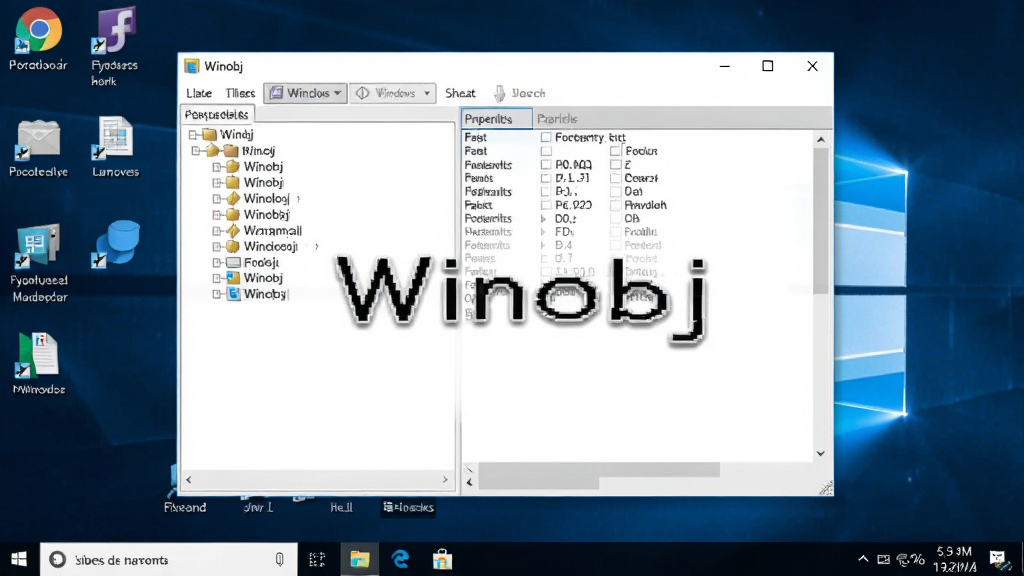Show hidden system tray icons

[863, 559]
